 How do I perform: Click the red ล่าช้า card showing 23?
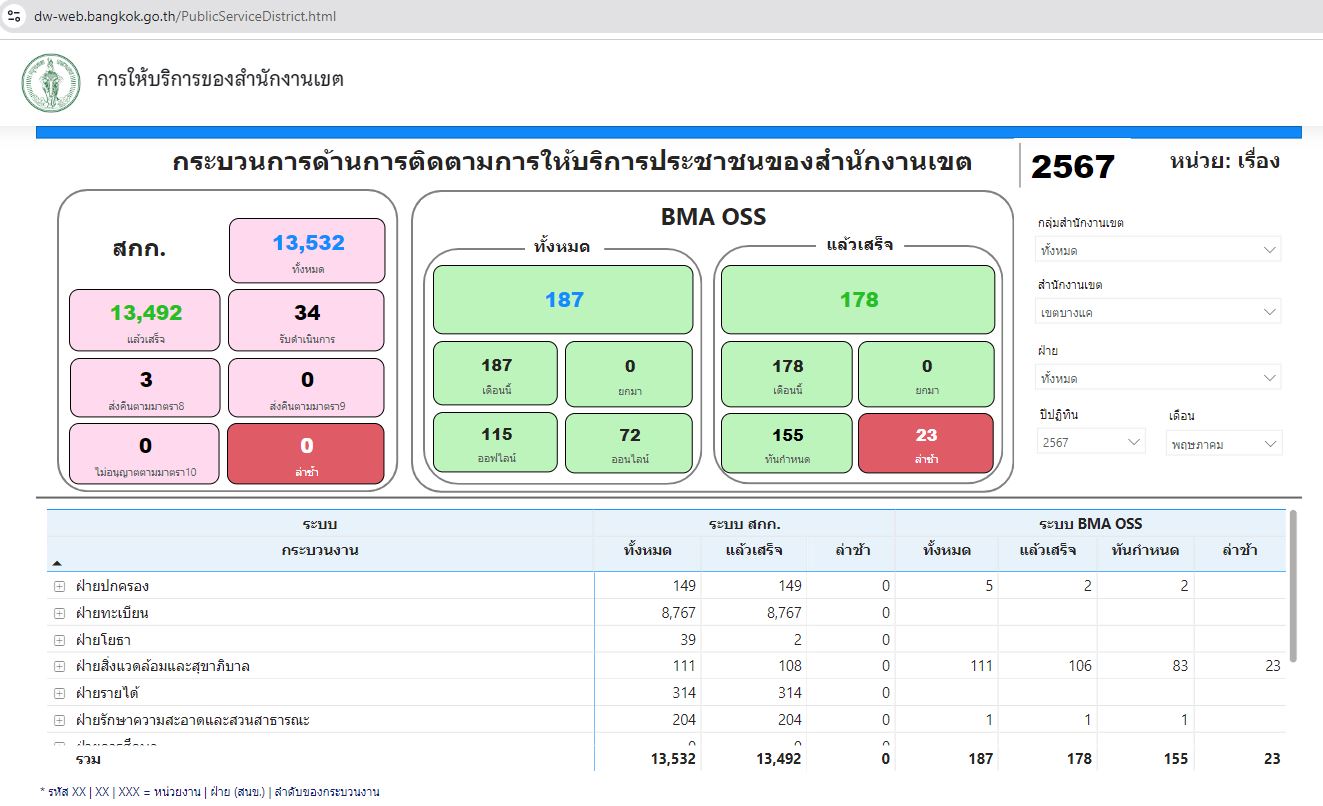point(926,443)
